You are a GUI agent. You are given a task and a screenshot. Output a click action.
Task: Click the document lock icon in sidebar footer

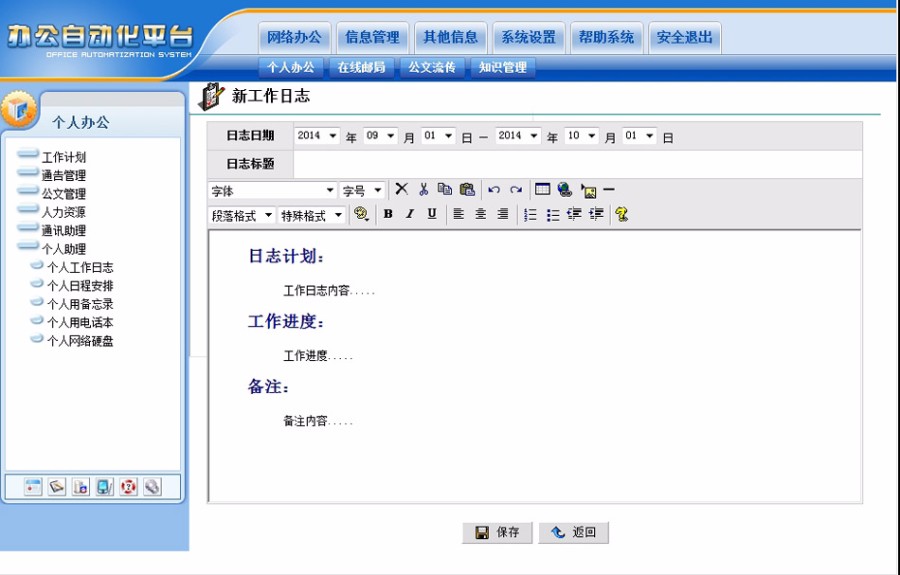click(81, 487)
